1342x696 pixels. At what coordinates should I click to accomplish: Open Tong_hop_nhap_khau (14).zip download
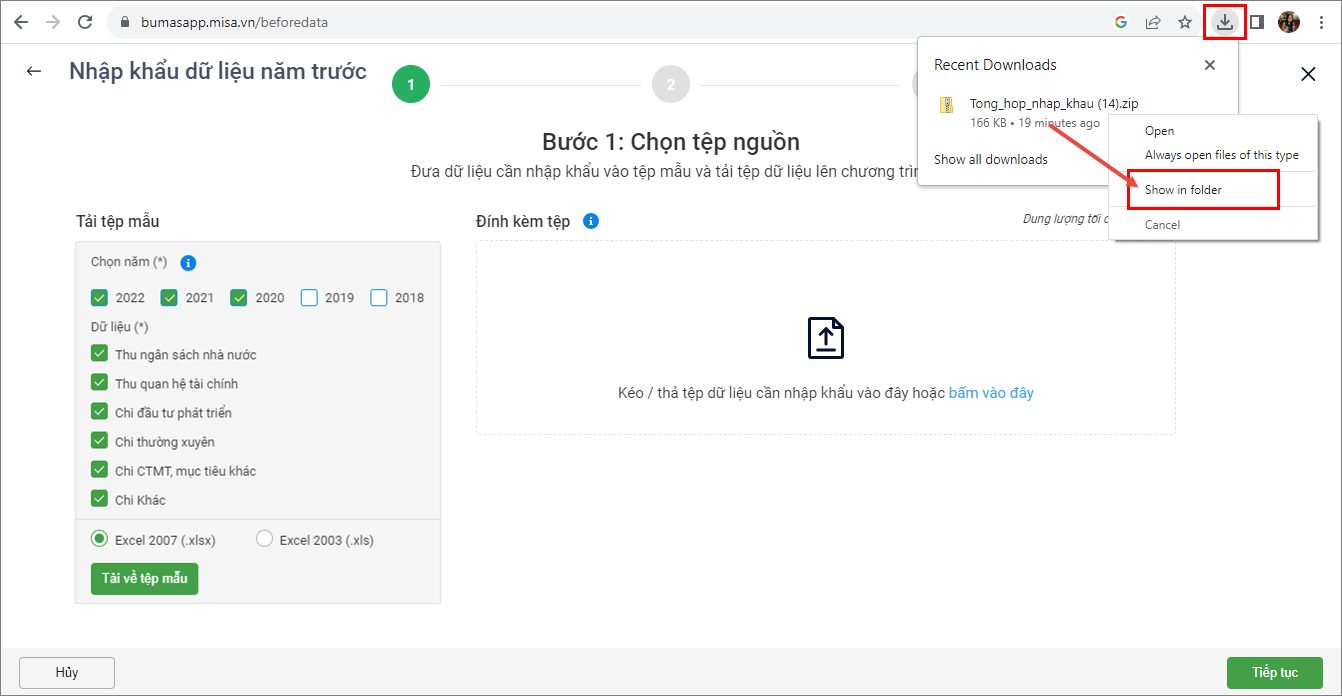pyautogui.click(x=1053, y=103)
